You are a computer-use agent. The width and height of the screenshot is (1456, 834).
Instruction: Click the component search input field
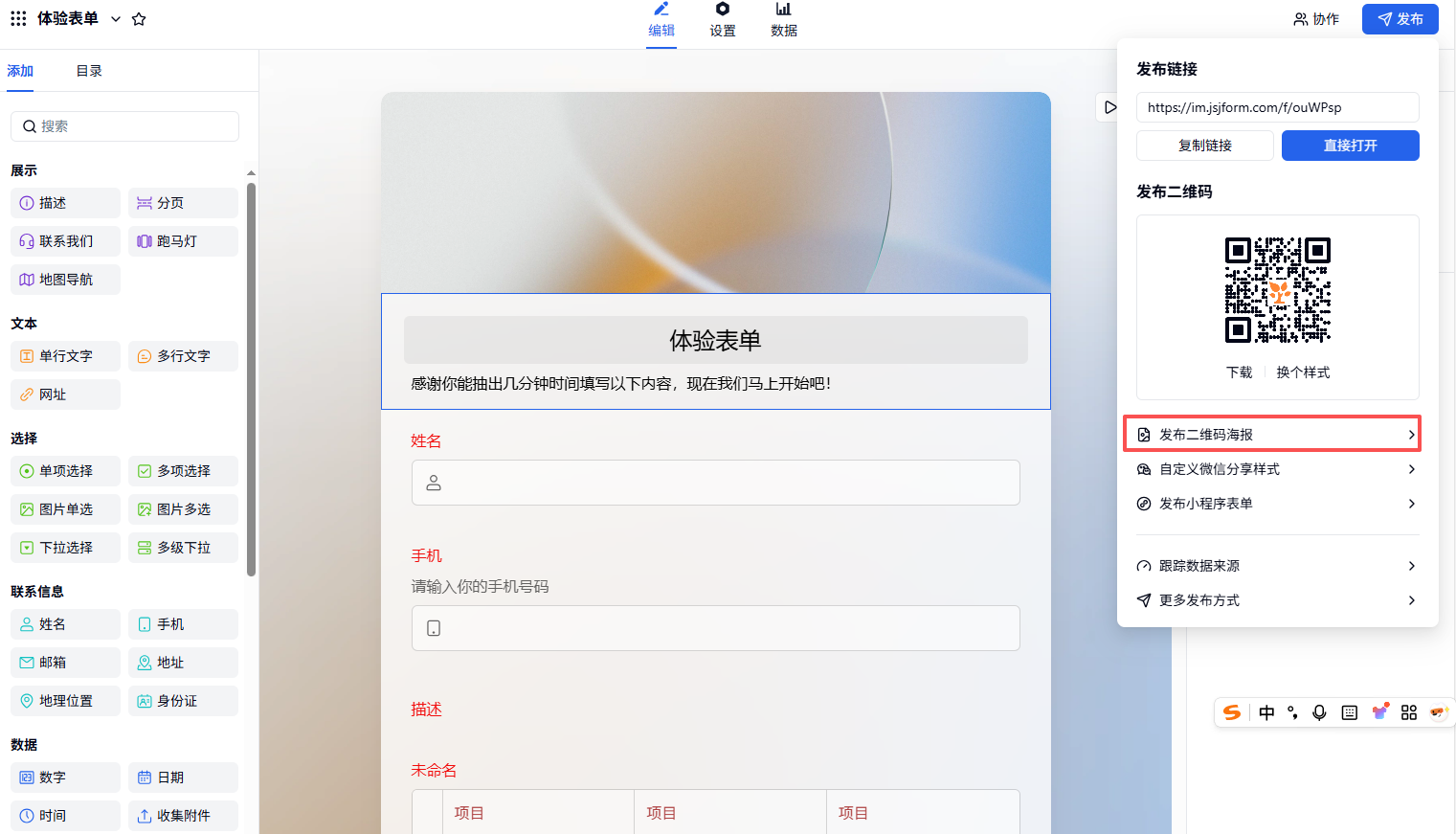(x=124, y=126)
